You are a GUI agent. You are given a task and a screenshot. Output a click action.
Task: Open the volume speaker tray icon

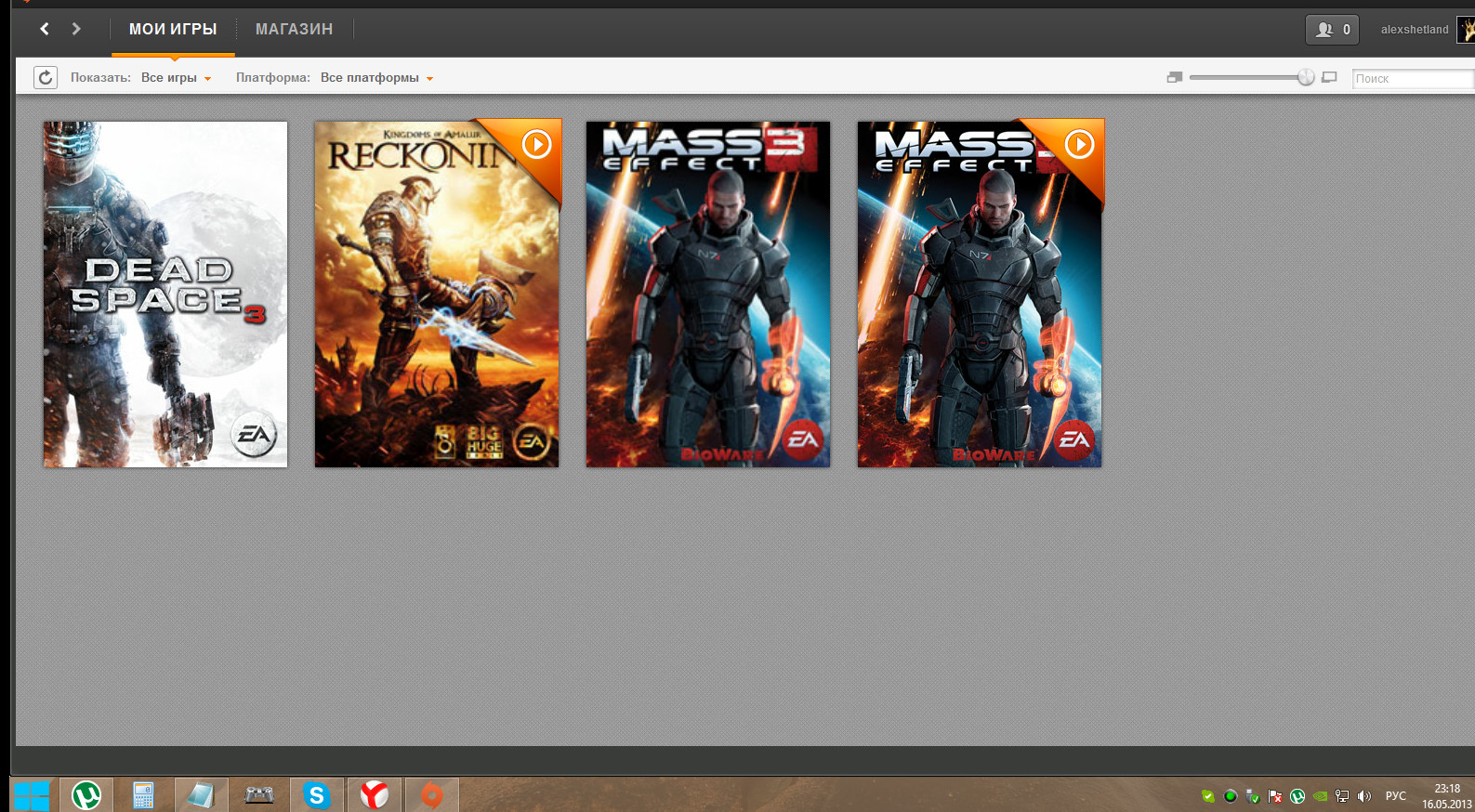pyautogui.click(x=1364, y=796)
